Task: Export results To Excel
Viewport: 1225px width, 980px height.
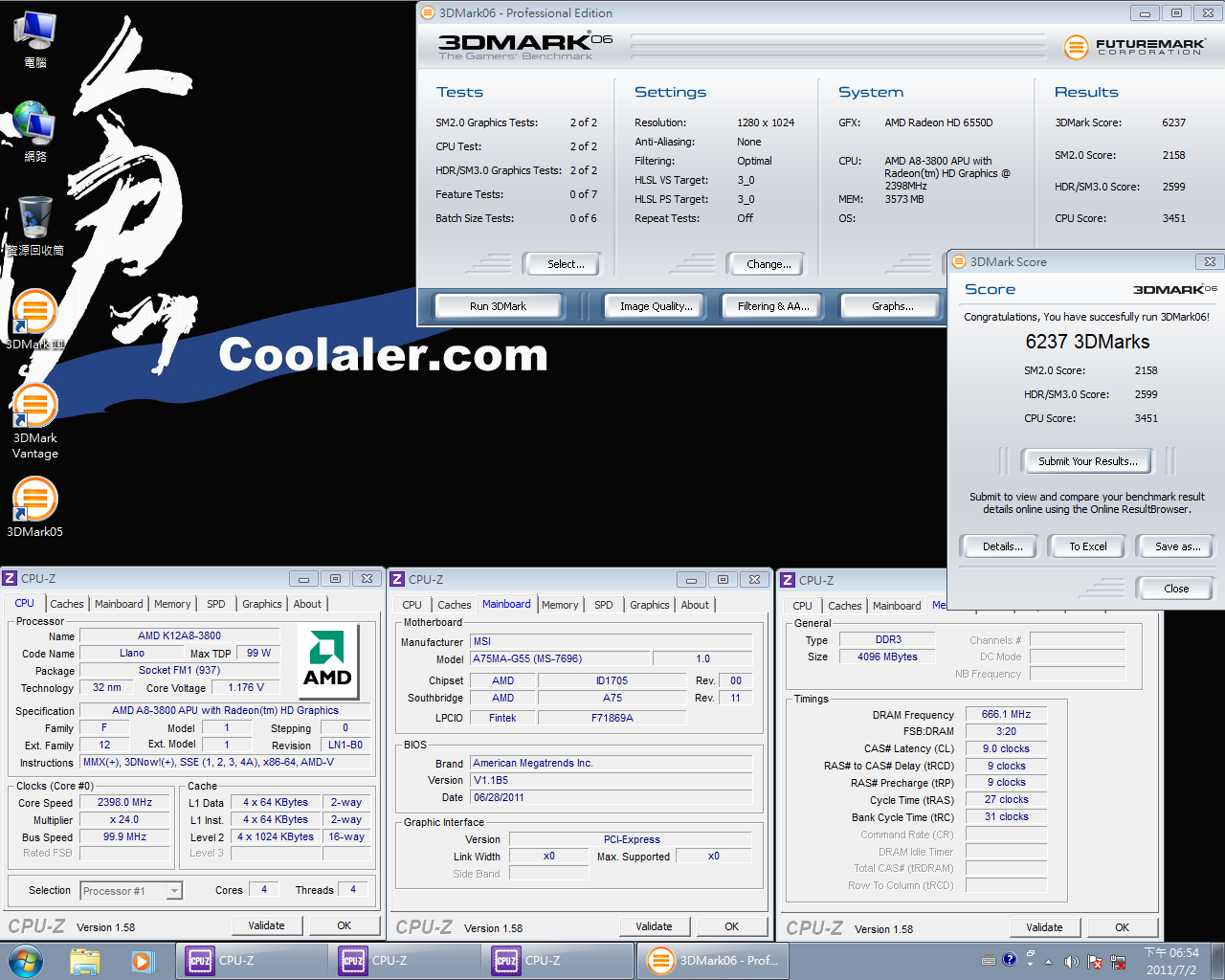Action: click(x=1088, y=546)
